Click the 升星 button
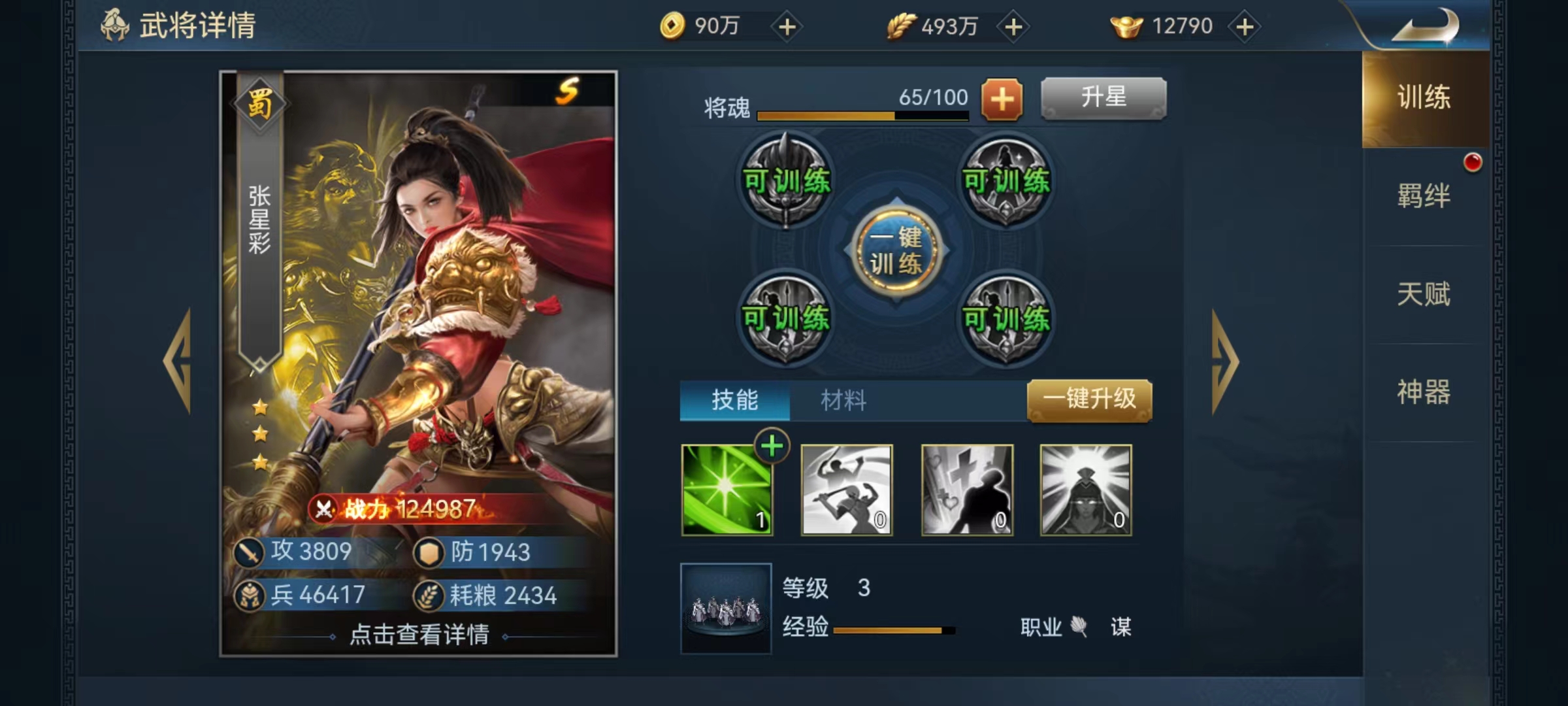 tap(1103, 98)
